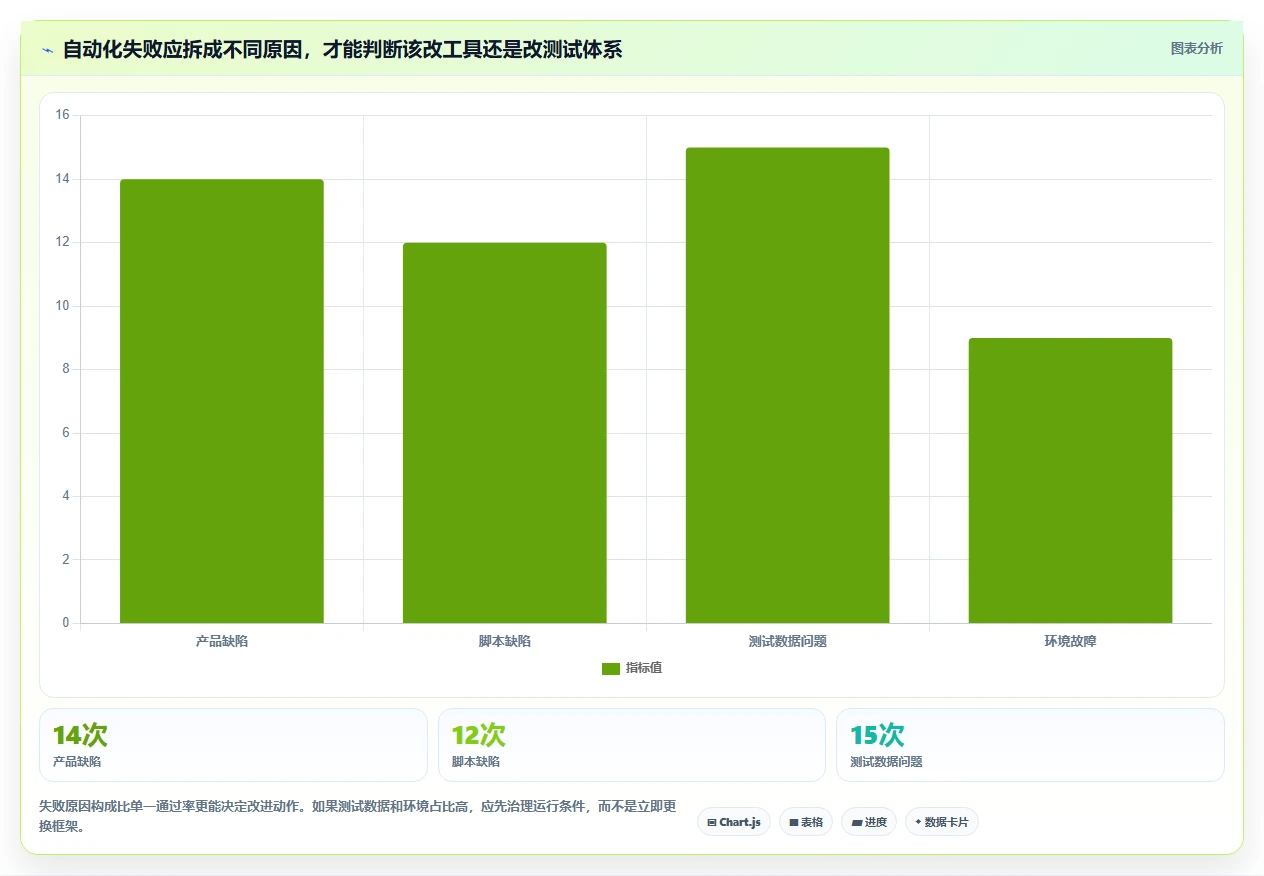Click the 产品缺陷 x-axis label
The width and height of the screenshot is (1264, 876).
[222, 641]
